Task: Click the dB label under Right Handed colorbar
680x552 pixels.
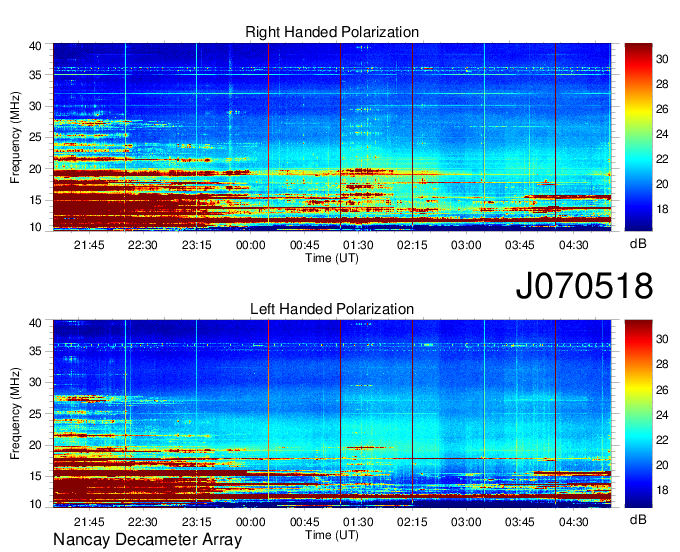Action: [x=638, y=244]
